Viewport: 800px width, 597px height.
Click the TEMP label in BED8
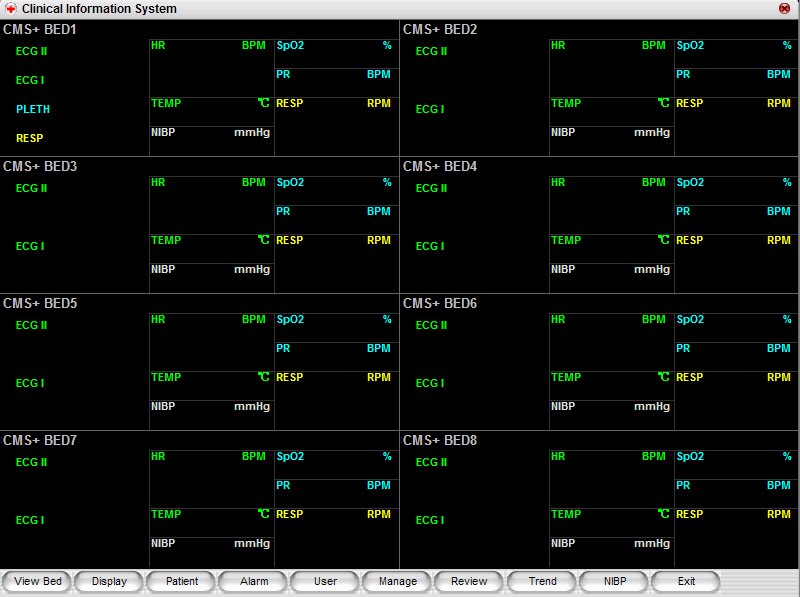566,514
